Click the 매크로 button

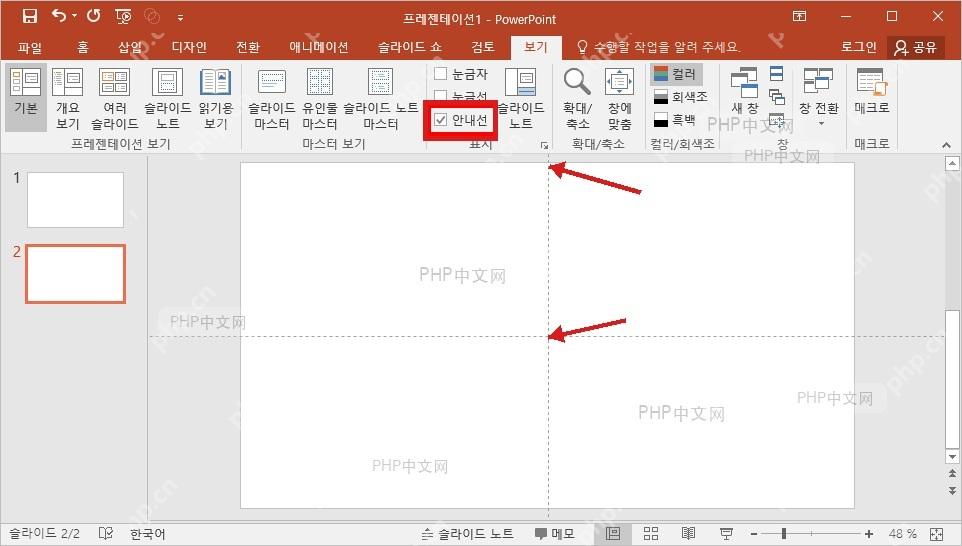[x=872, y=91]
